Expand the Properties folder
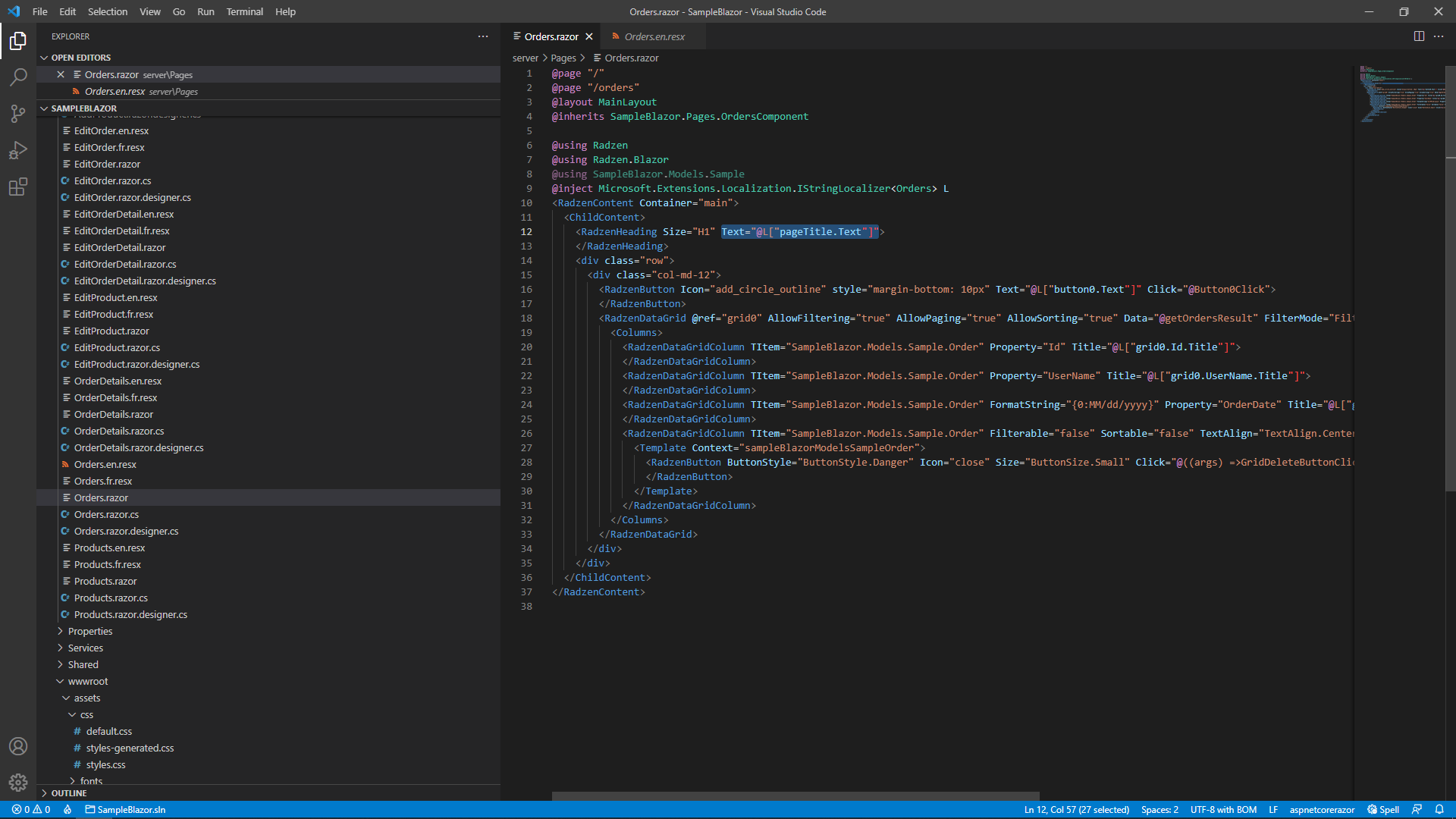 pos(89,632)
